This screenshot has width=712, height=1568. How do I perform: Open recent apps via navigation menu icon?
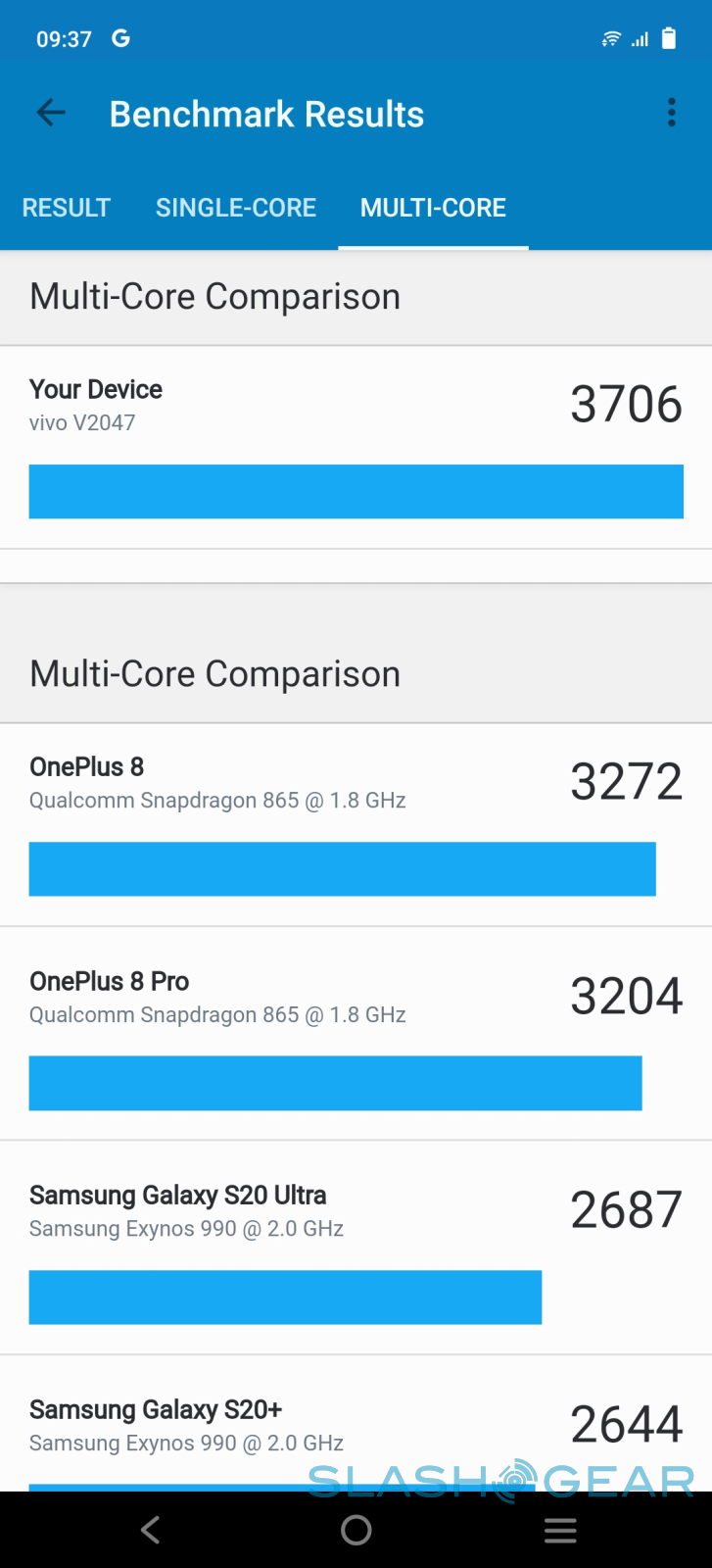pos(560,1530)
